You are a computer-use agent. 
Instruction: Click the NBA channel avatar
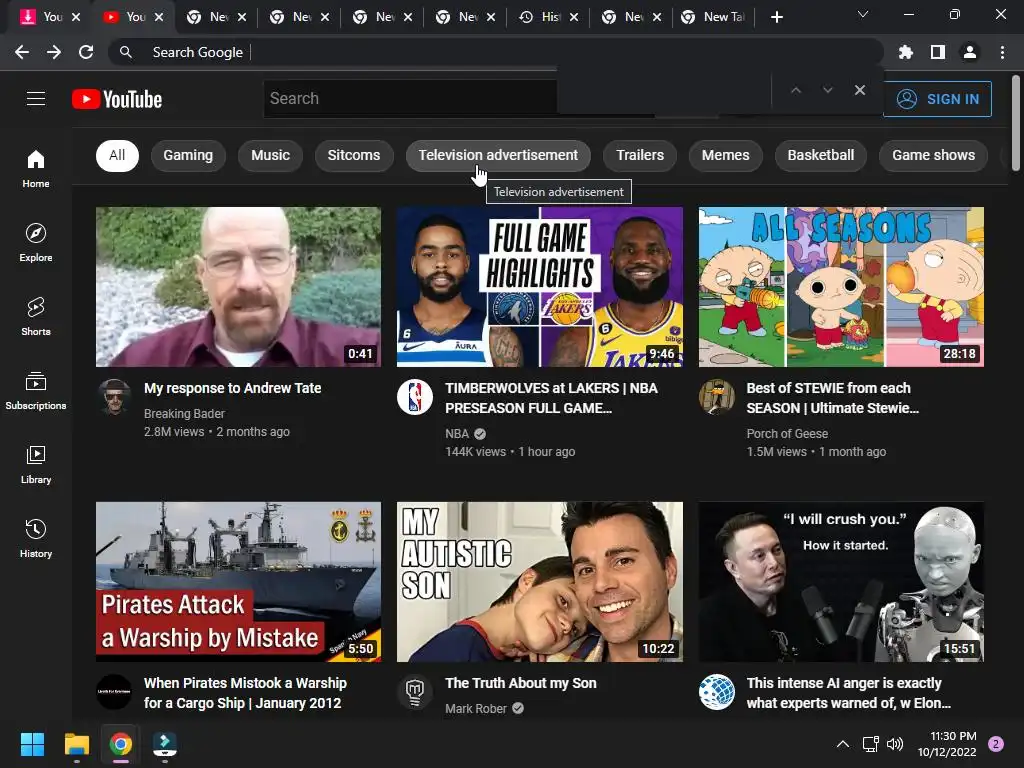point(415,396)
